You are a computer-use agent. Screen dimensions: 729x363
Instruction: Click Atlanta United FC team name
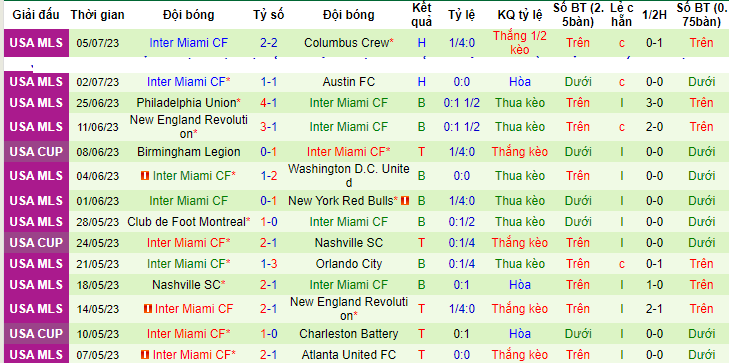click(349, 355)
